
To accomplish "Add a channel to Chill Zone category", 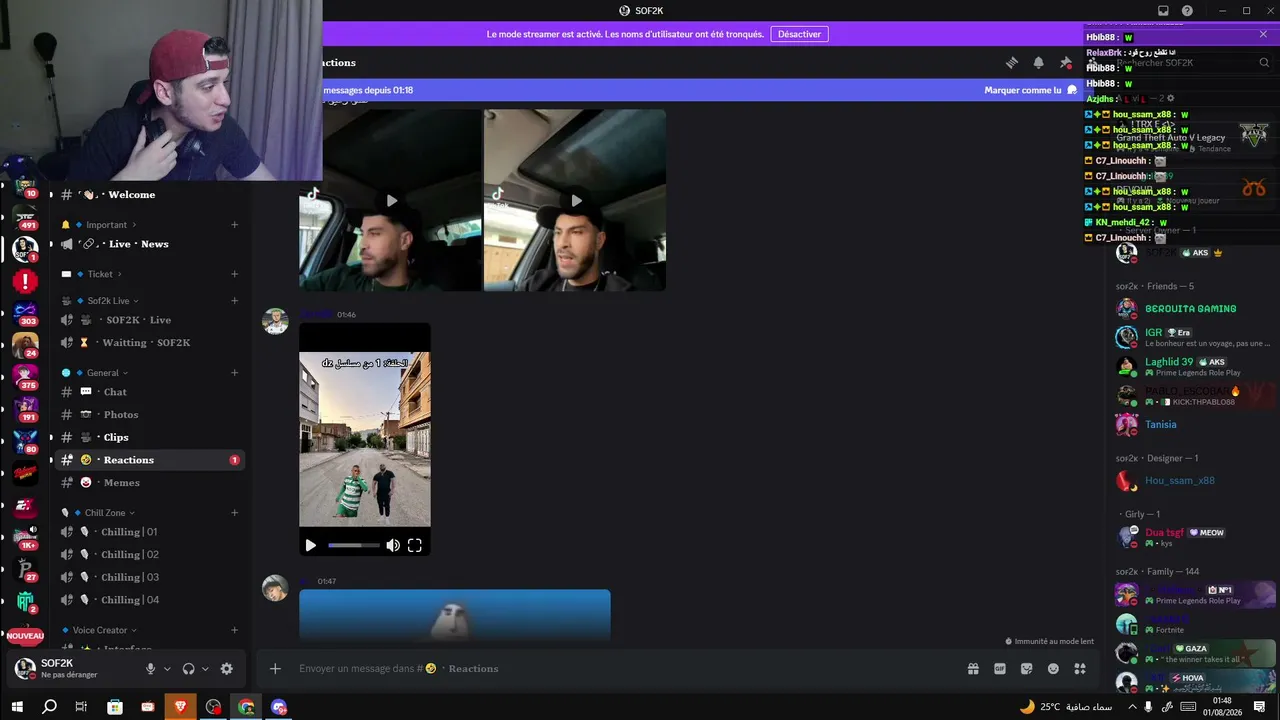I will point(235,513).
